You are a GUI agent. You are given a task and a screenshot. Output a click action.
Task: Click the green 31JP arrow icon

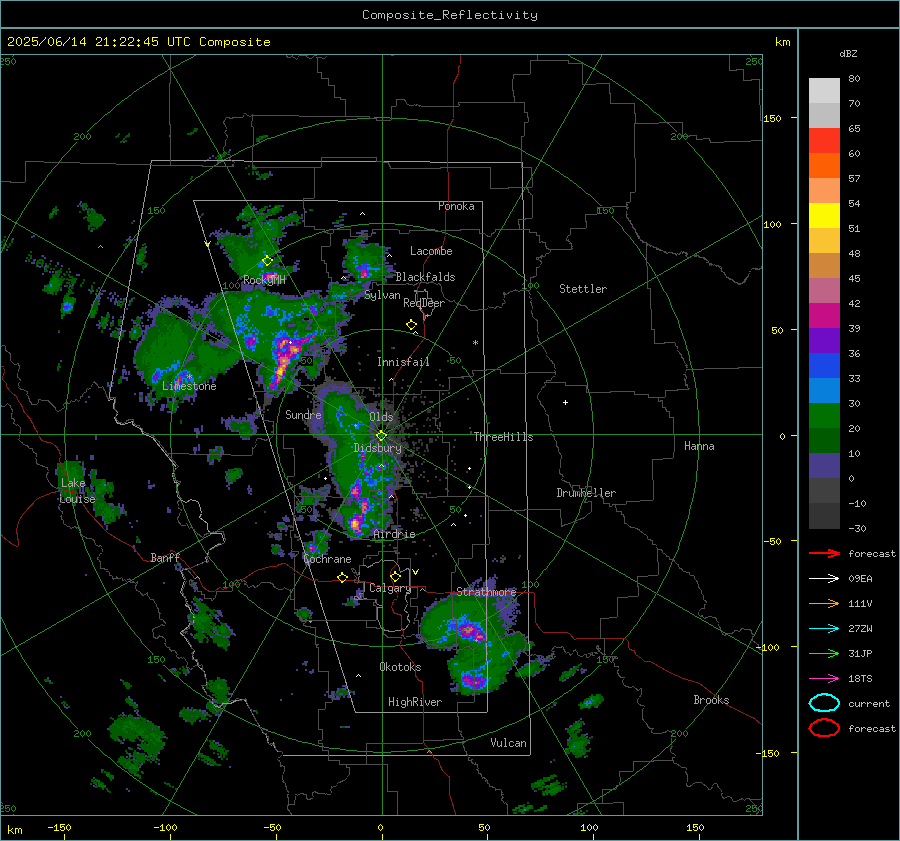pos(824,653)
